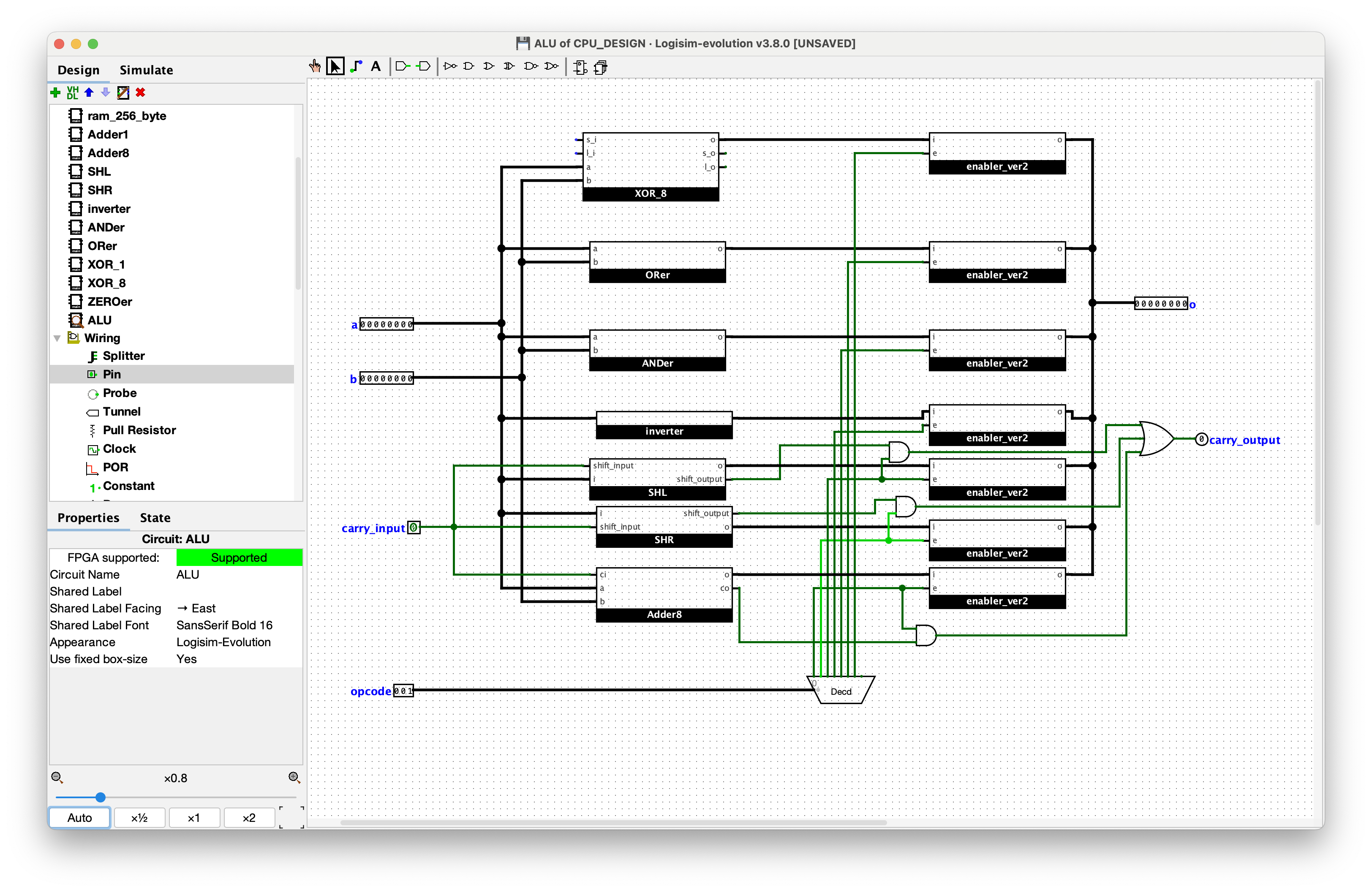This screenshot has width=1372, height=892.
Task: Pick the NAND gate tool
Action: pyautogui.click(x=531, y=66)
